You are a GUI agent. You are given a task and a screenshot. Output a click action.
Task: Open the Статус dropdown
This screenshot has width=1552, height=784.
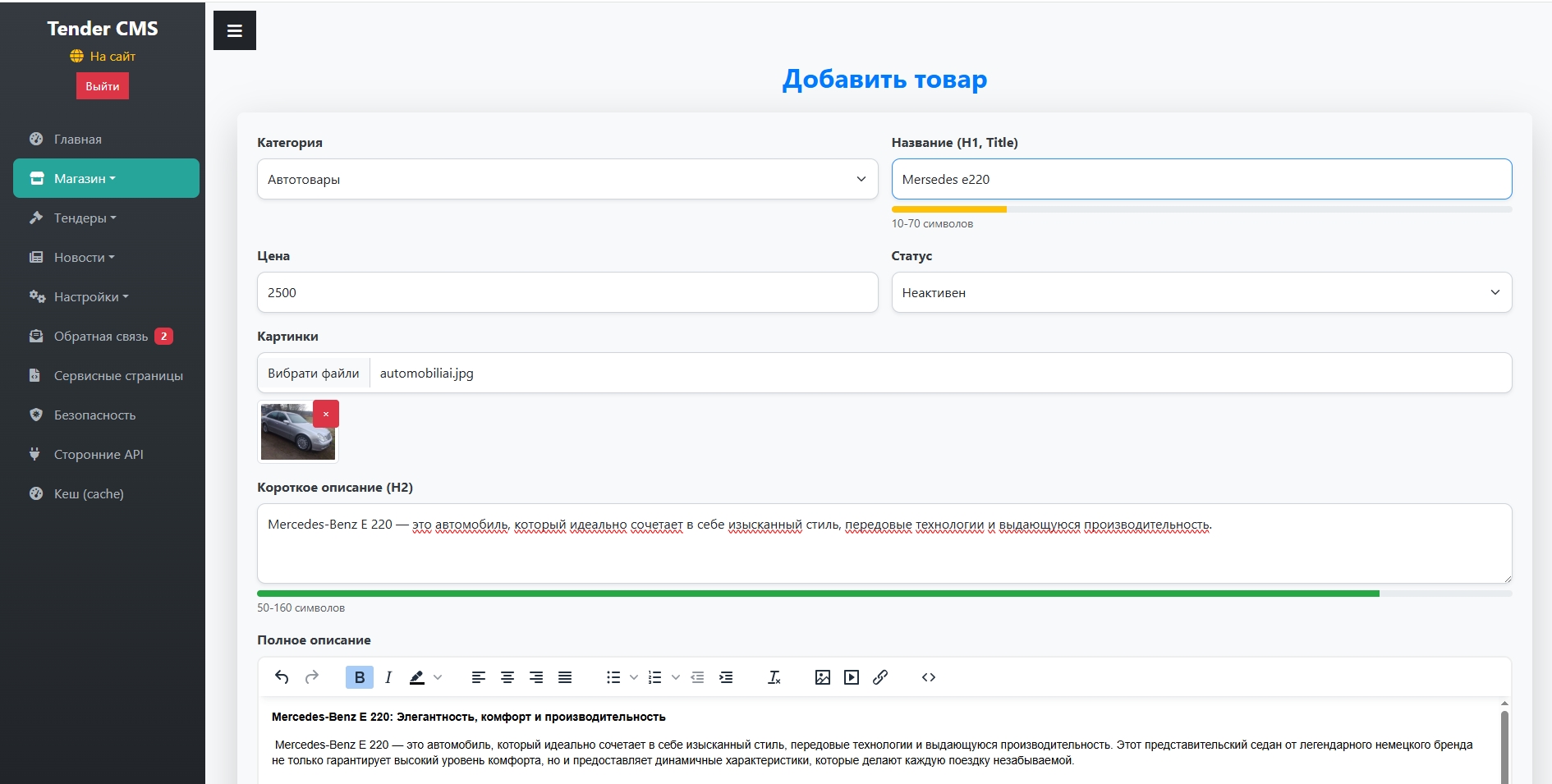coord(1201,292)
